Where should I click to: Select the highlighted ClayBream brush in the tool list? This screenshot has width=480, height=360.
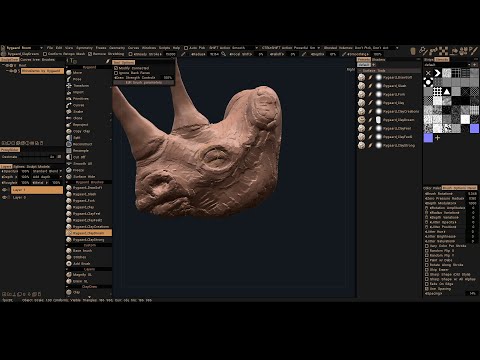(89, 233)
